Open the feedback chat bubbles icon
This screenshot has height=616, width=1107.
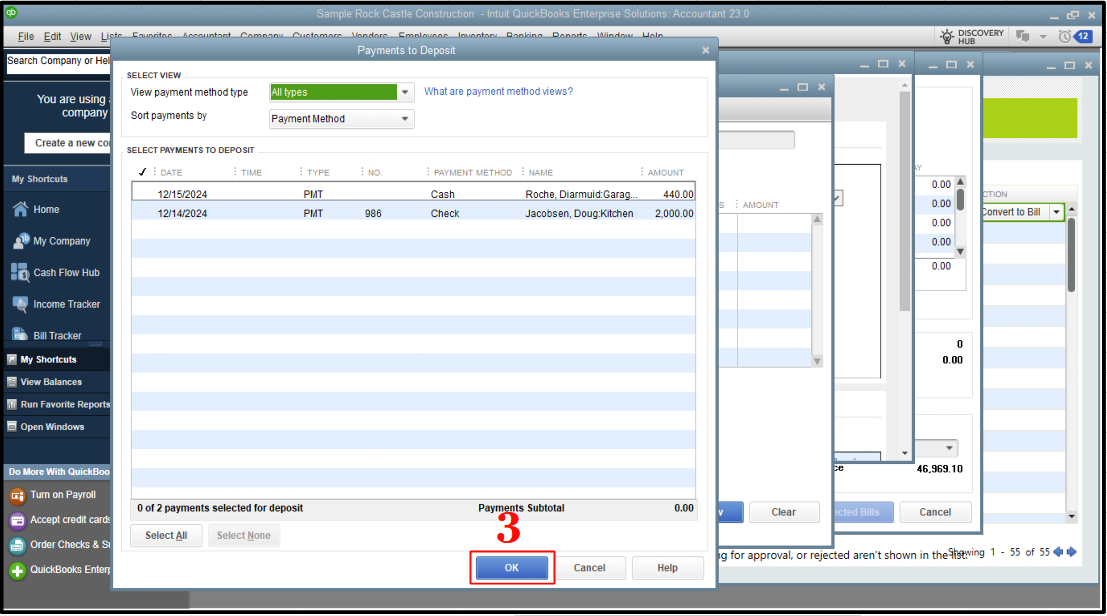tap(1022, 36)
